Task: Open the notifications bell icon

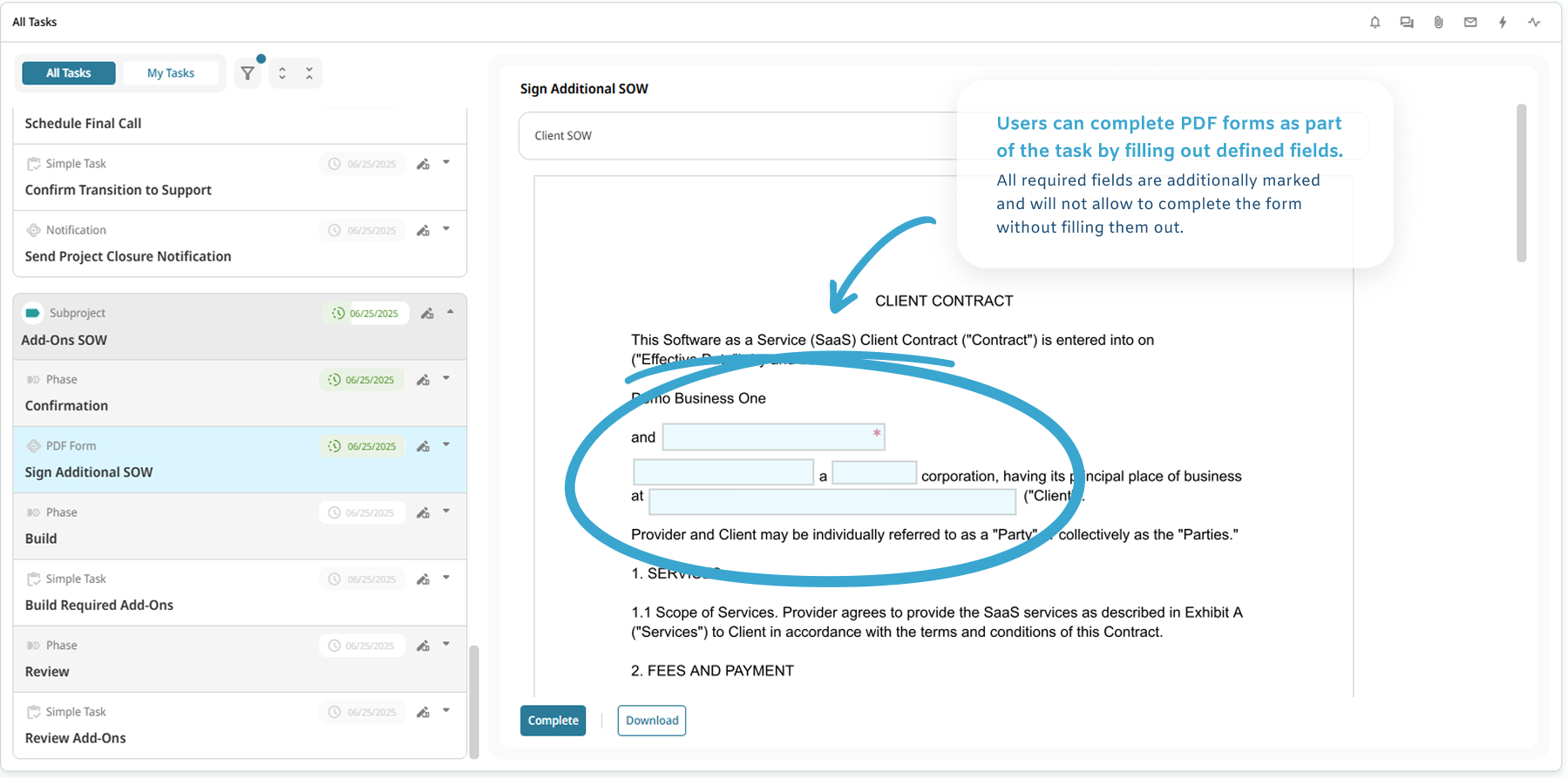Action: 1375,23
